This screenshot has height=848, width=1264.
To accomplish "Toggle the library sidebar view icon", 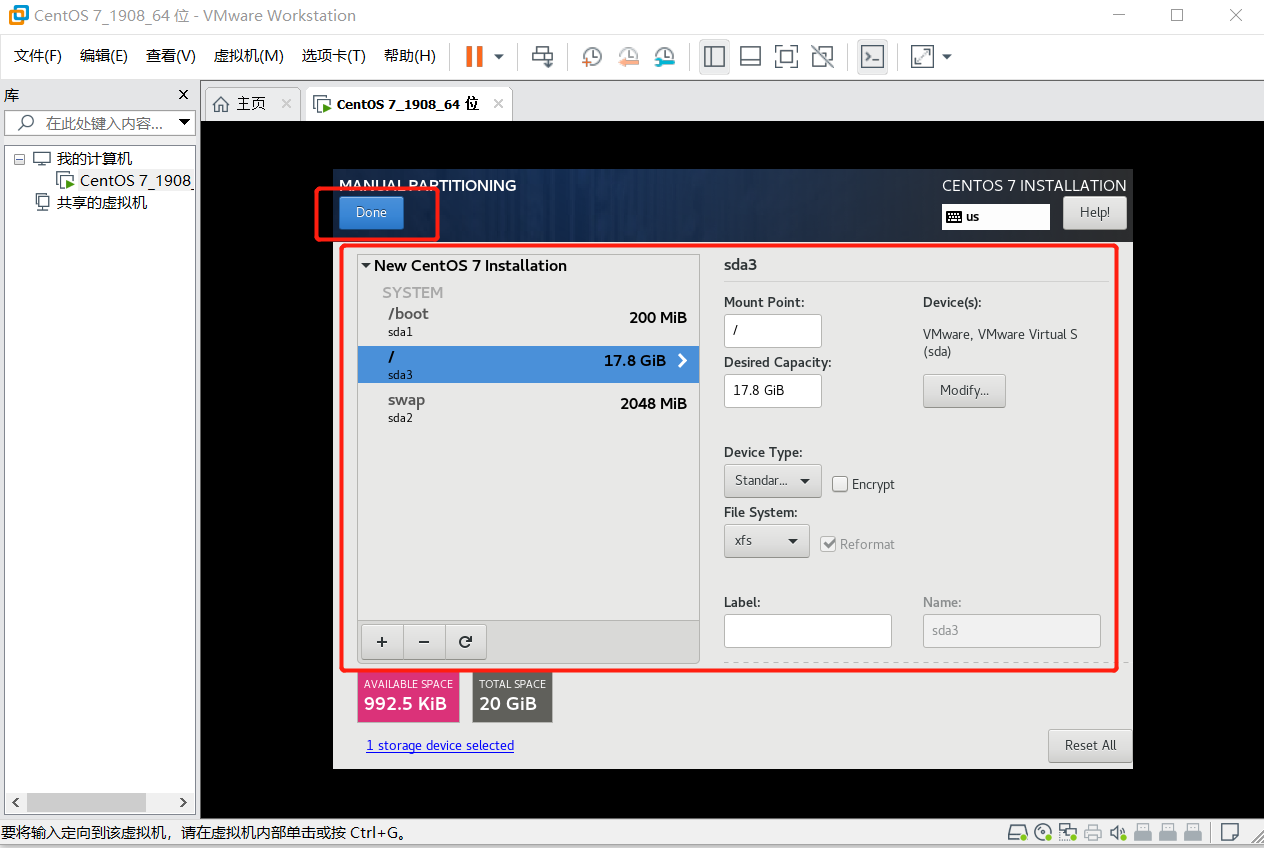I will tap(714, 56).
